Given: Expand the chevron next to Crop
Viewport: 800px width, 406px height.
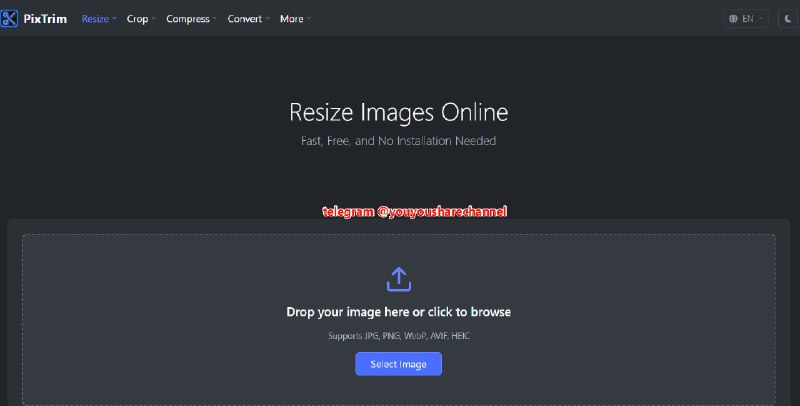Looking at the screenshot, I should tap(153, 19).
